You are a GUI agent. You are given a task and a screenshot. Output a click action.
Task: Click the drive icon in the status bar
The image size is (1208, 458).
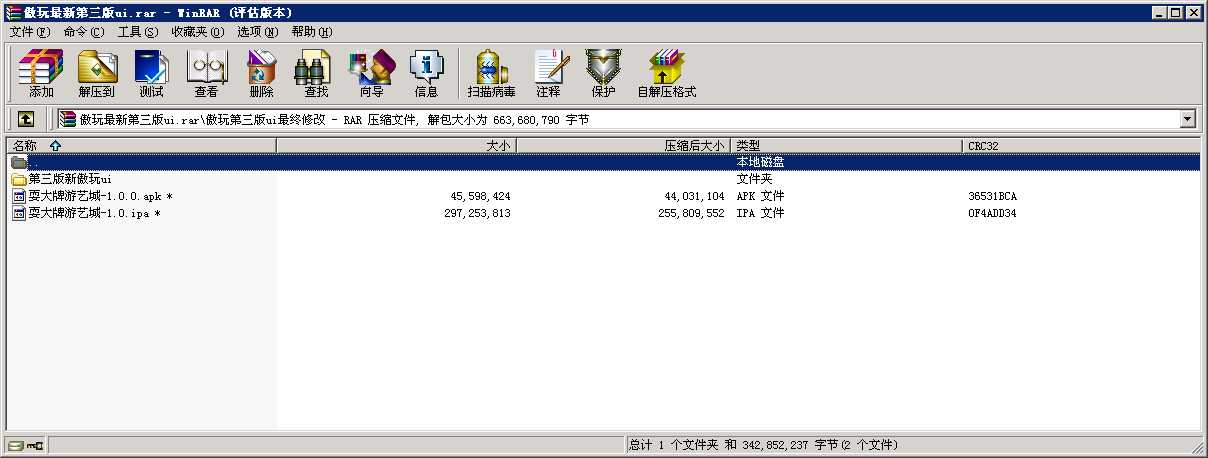(15, 444)
